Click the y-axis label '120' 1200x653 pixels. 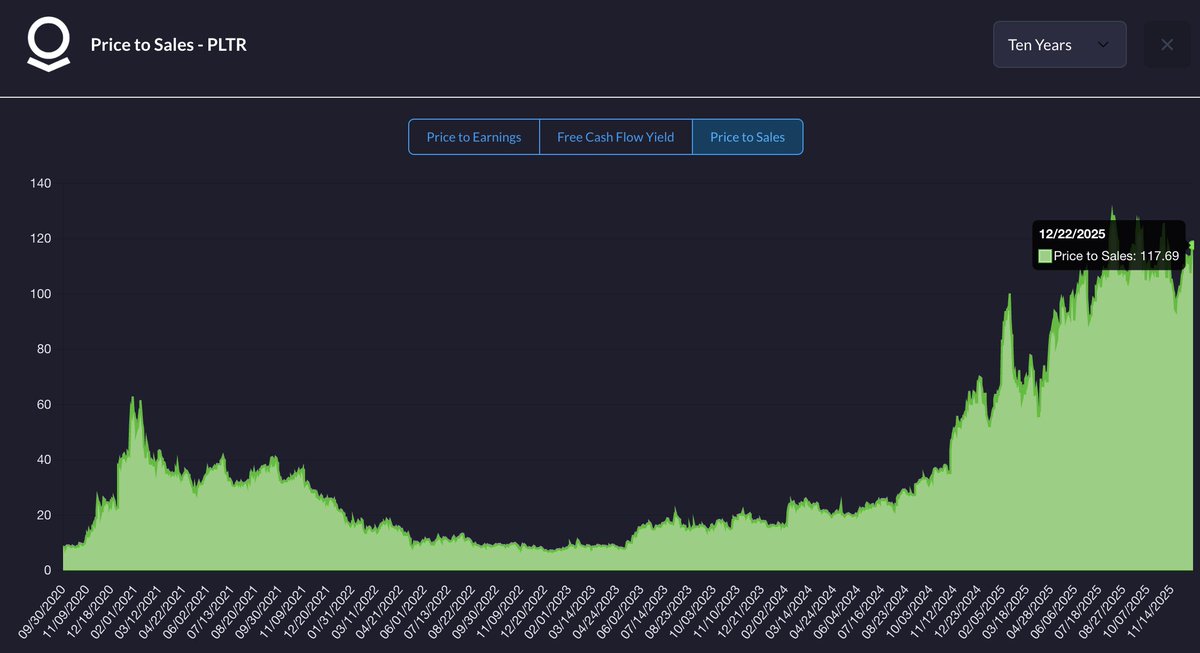point(41,239)
